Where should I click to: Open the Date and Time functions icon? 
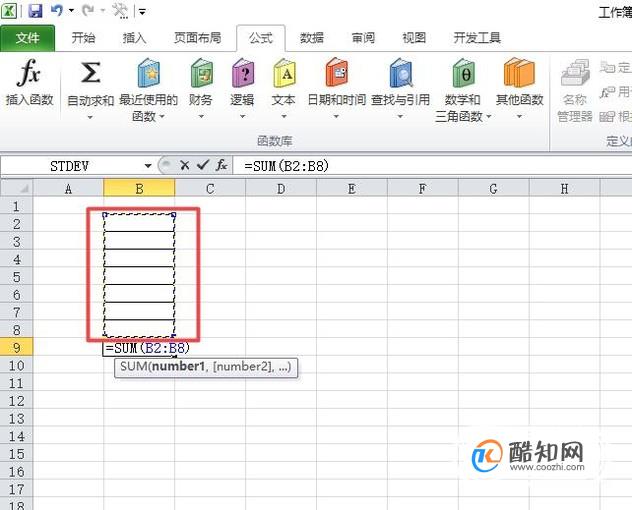click(337, 73)
